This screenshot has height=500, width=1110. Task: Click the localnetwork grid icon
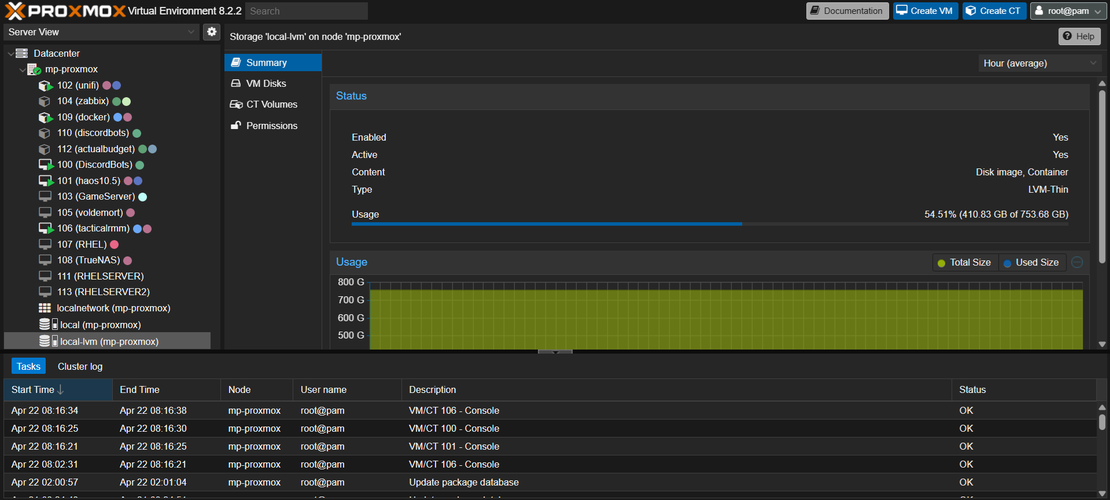tap(45, 308)
